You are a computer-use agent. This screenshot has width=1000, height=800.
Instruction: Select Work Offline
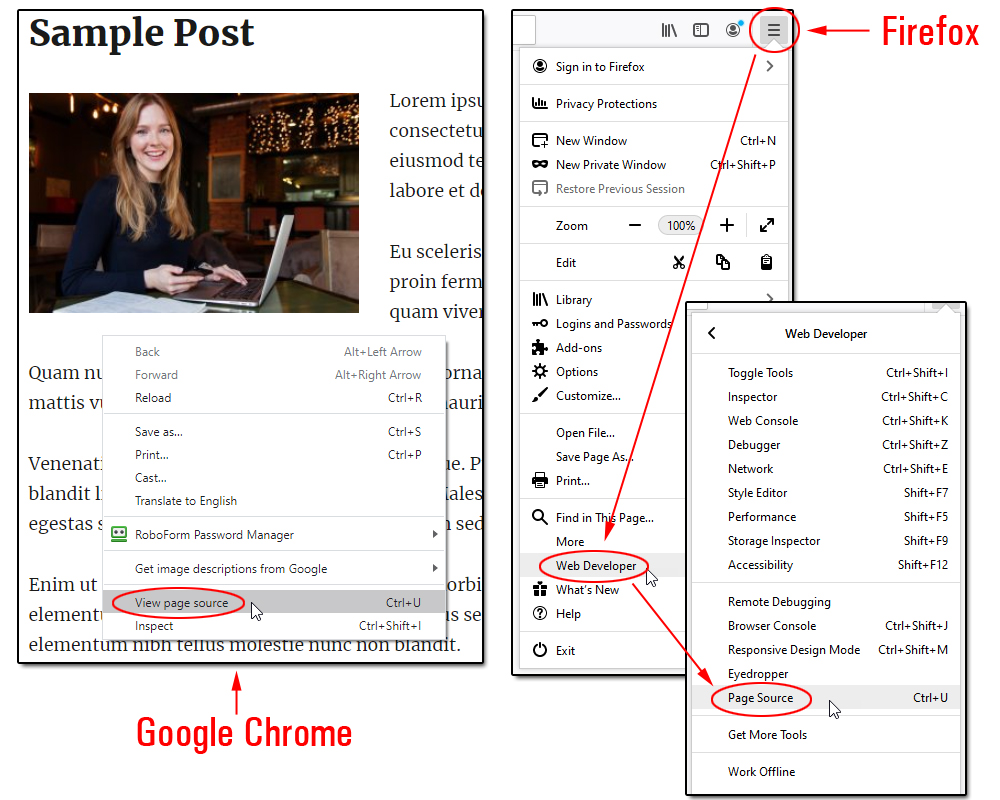826,772
